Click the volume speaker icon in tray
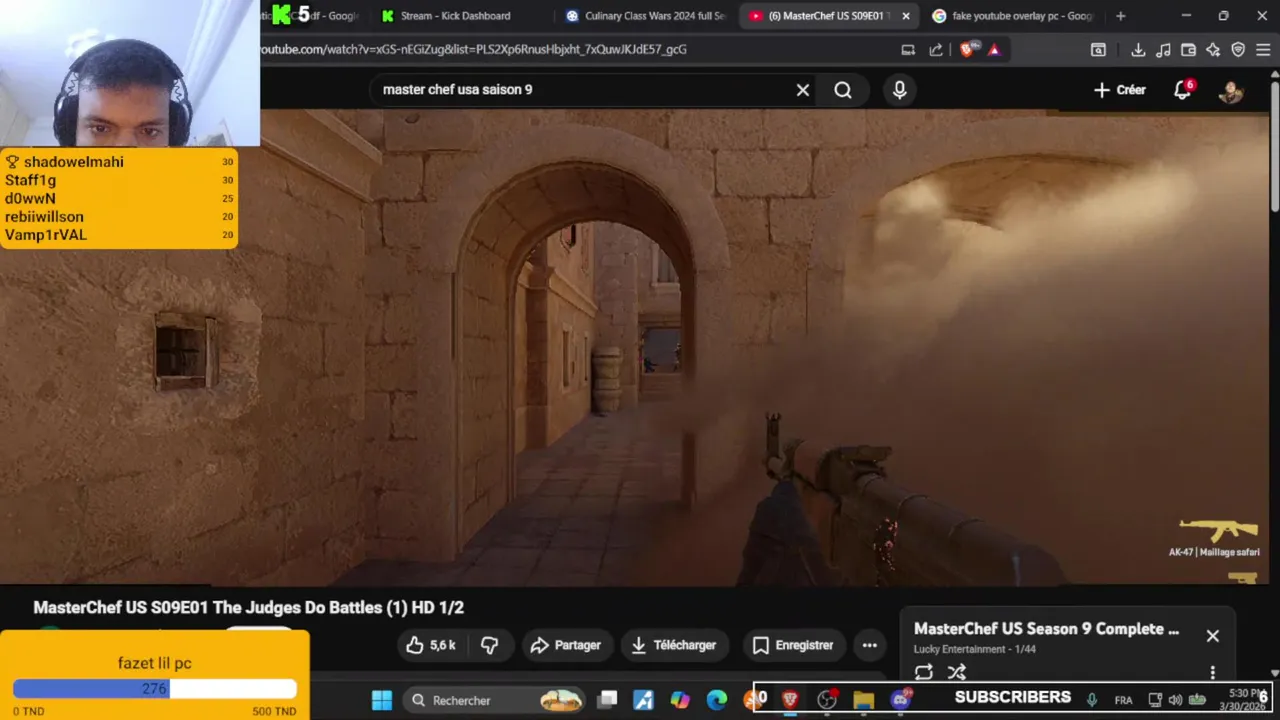 pyautogui.click(x=1175, y=700)
